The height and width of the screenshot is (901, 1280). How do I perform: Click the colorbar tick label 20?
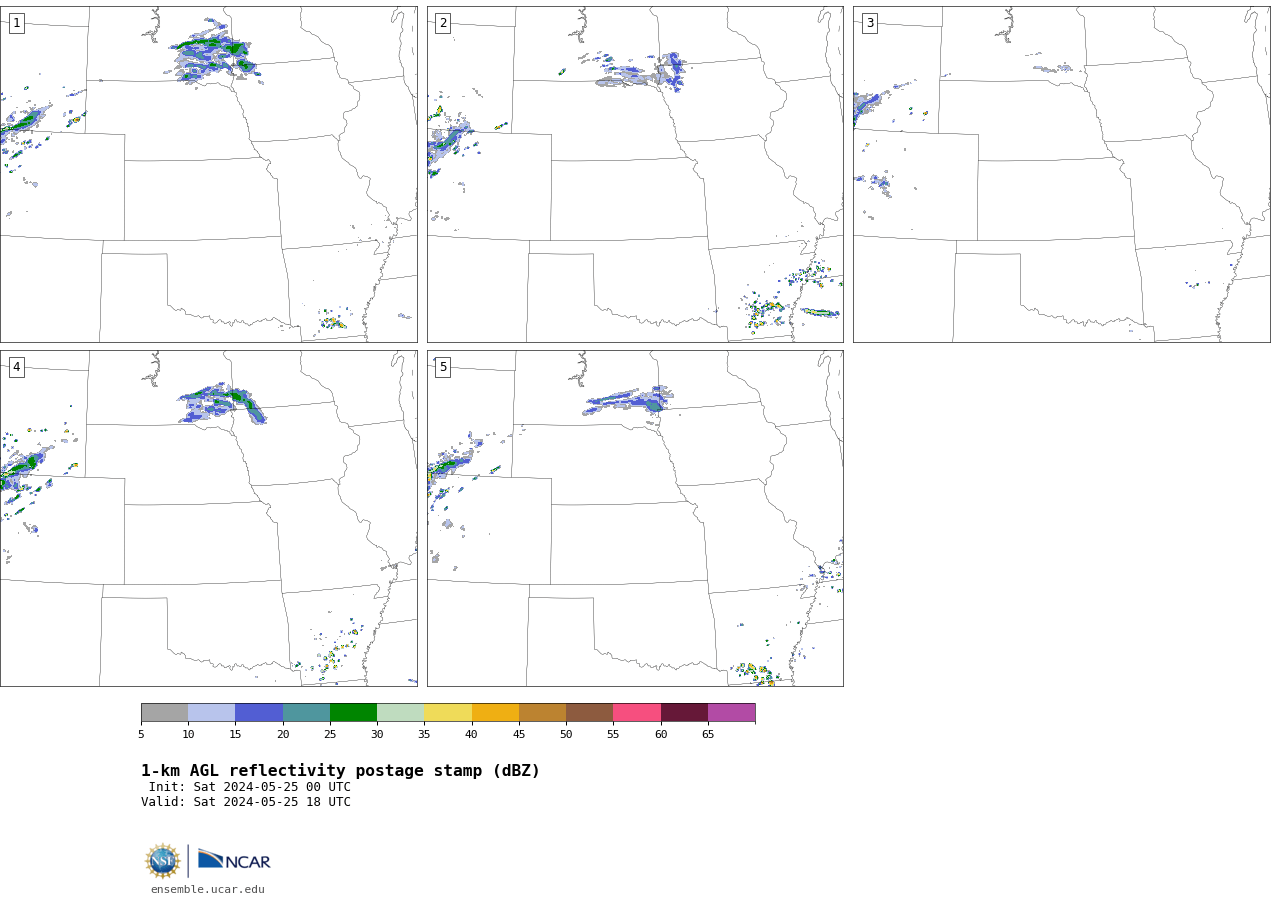point(283,735)
